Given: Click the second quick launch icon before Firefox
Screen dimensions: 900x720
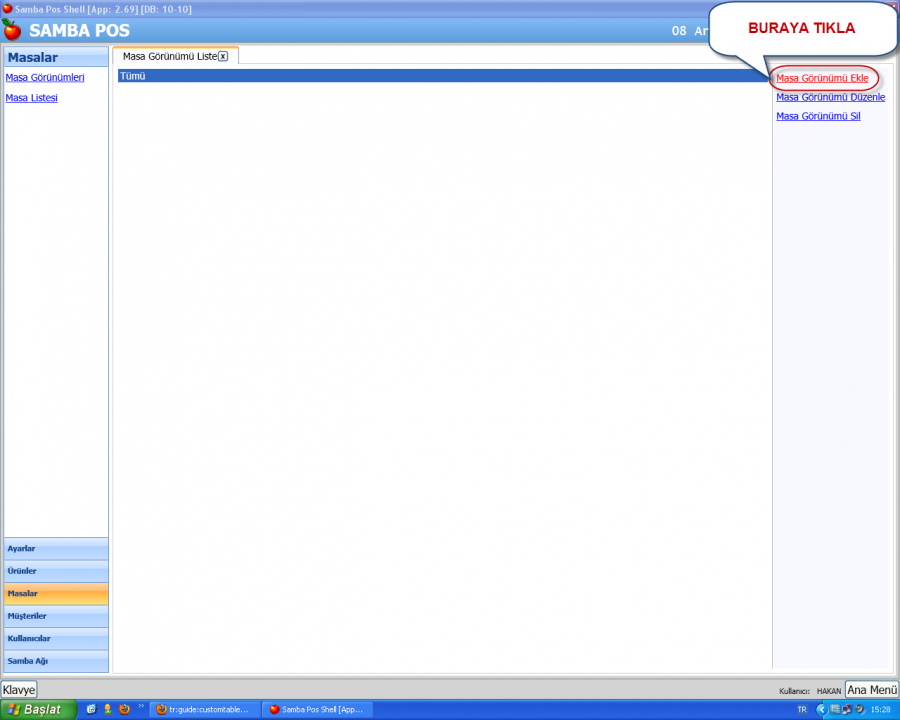Looking at the screenshot, I should [x=107, y=709].
